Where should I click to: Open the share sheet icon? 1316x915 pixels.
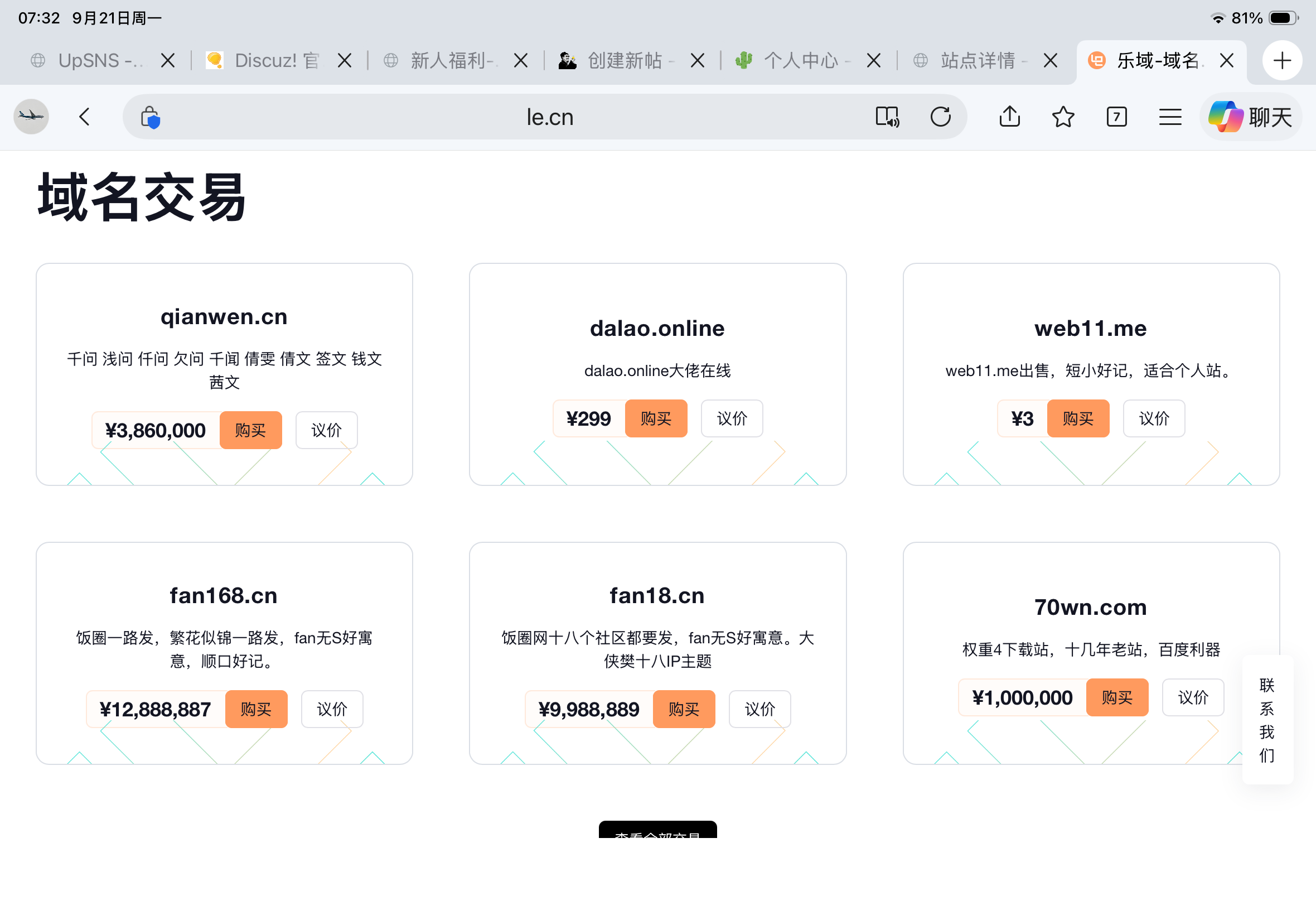[x=1009, y=117]
